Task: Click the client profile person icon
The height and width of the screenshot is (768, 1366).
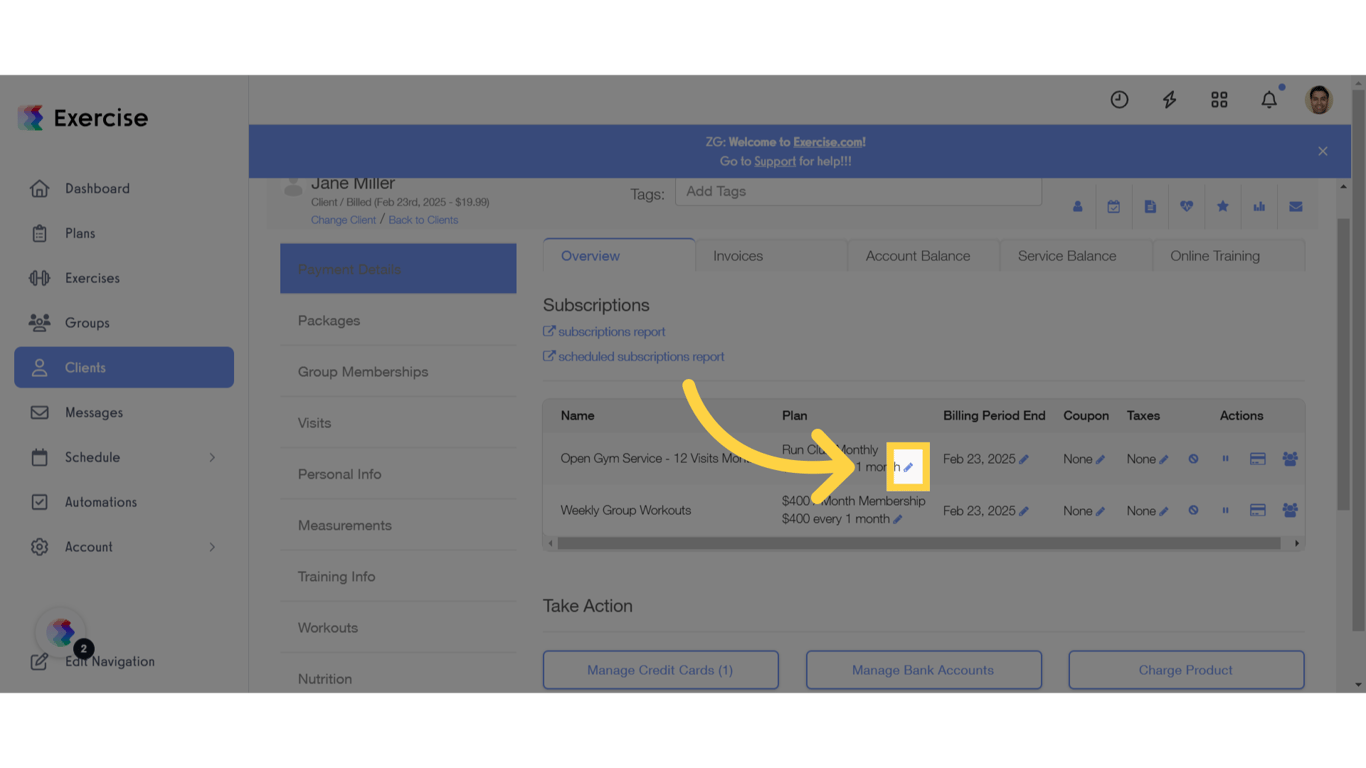Action: click(1077, 207)
